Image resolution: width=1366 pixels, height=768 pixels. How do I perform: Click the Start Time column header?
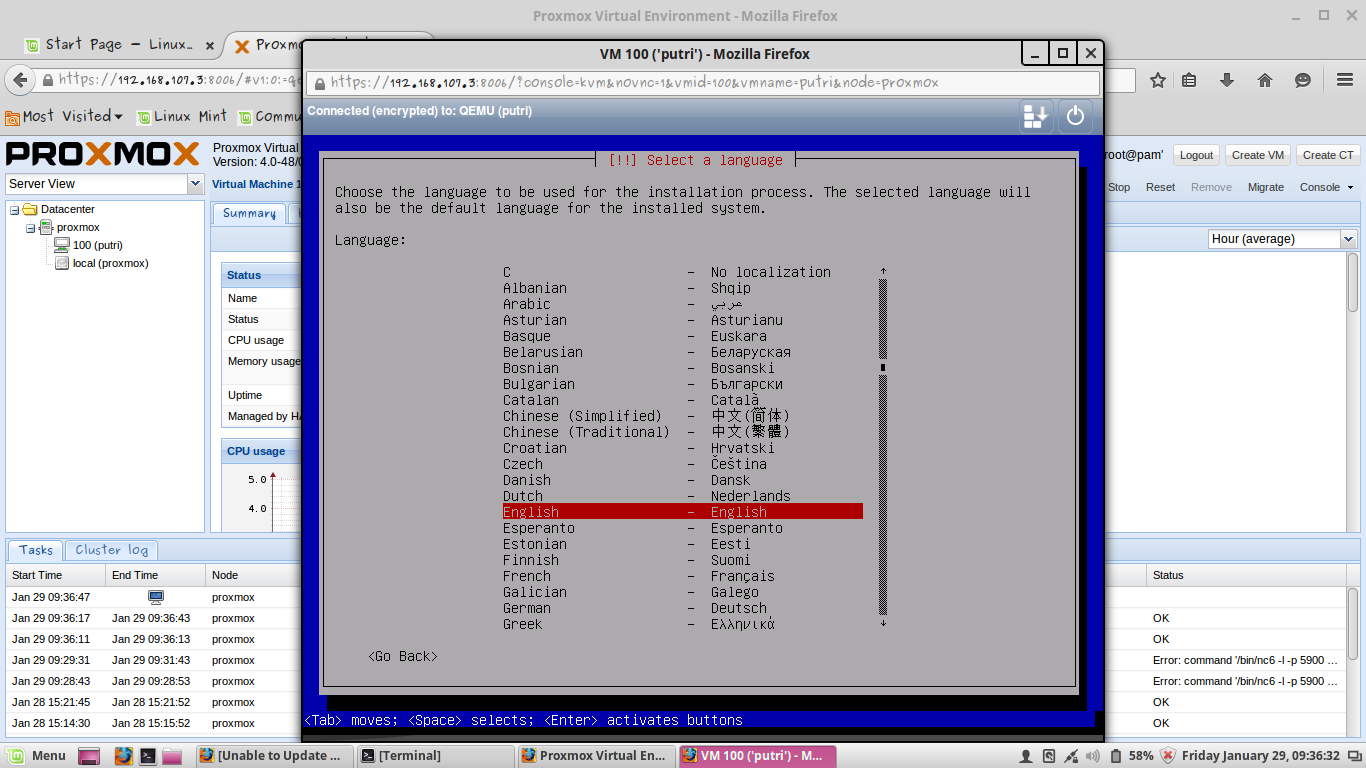[x=55, y=575]
